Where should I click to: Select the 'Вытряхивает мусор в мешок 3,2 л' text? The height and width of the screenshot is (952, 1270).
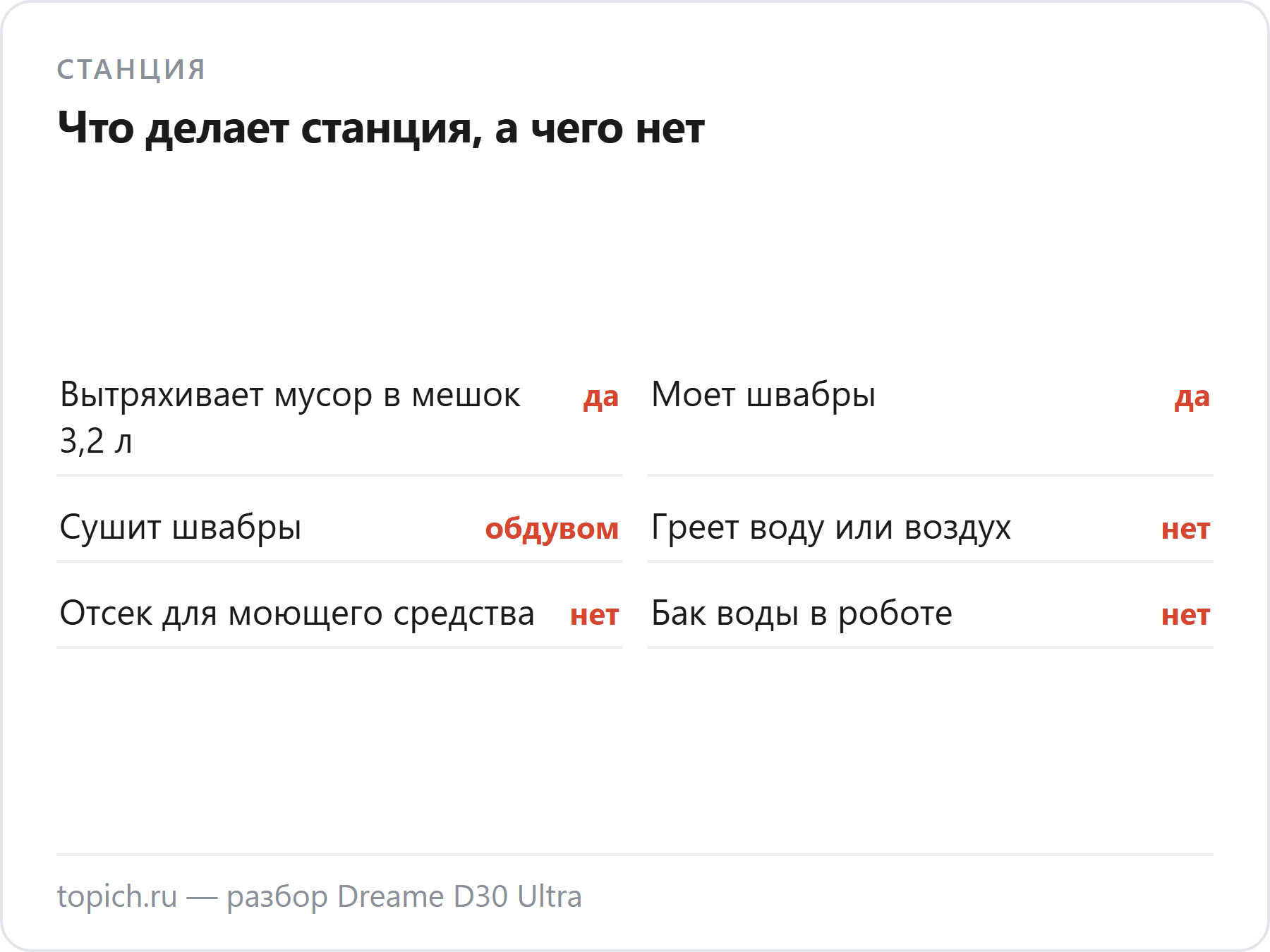coord(290,417)
